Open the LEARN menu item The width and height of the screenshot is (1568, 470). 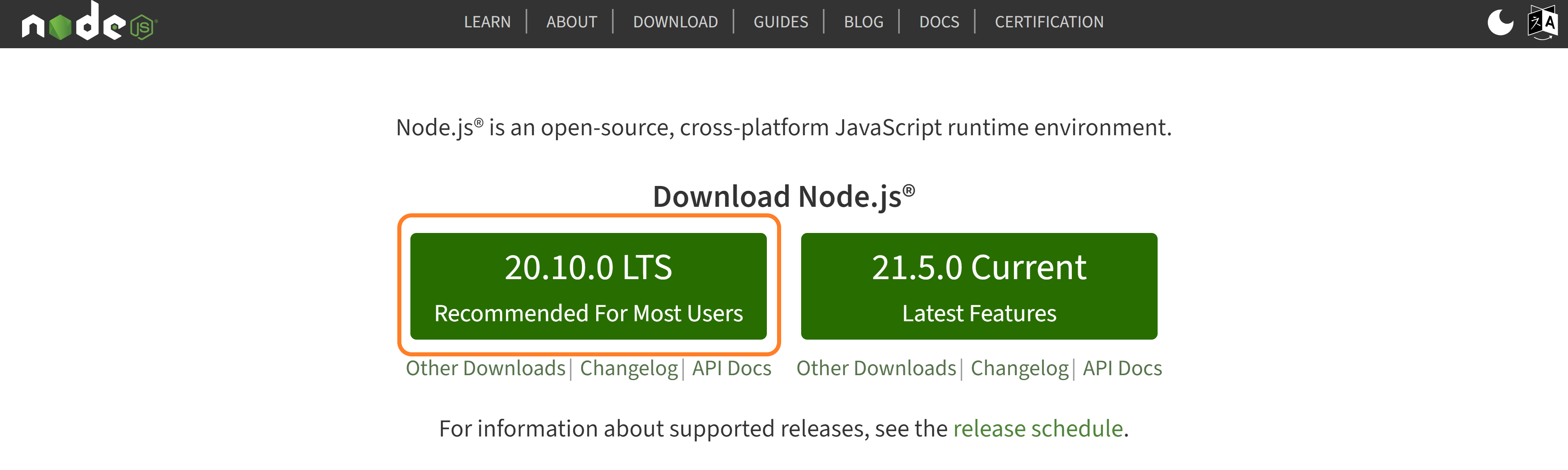click(487, 22)
